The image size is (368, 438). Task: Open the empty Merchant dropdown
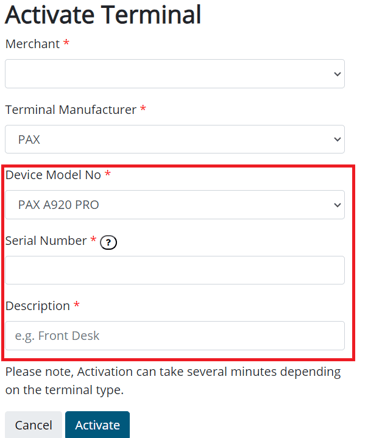[x=175, y=74]
